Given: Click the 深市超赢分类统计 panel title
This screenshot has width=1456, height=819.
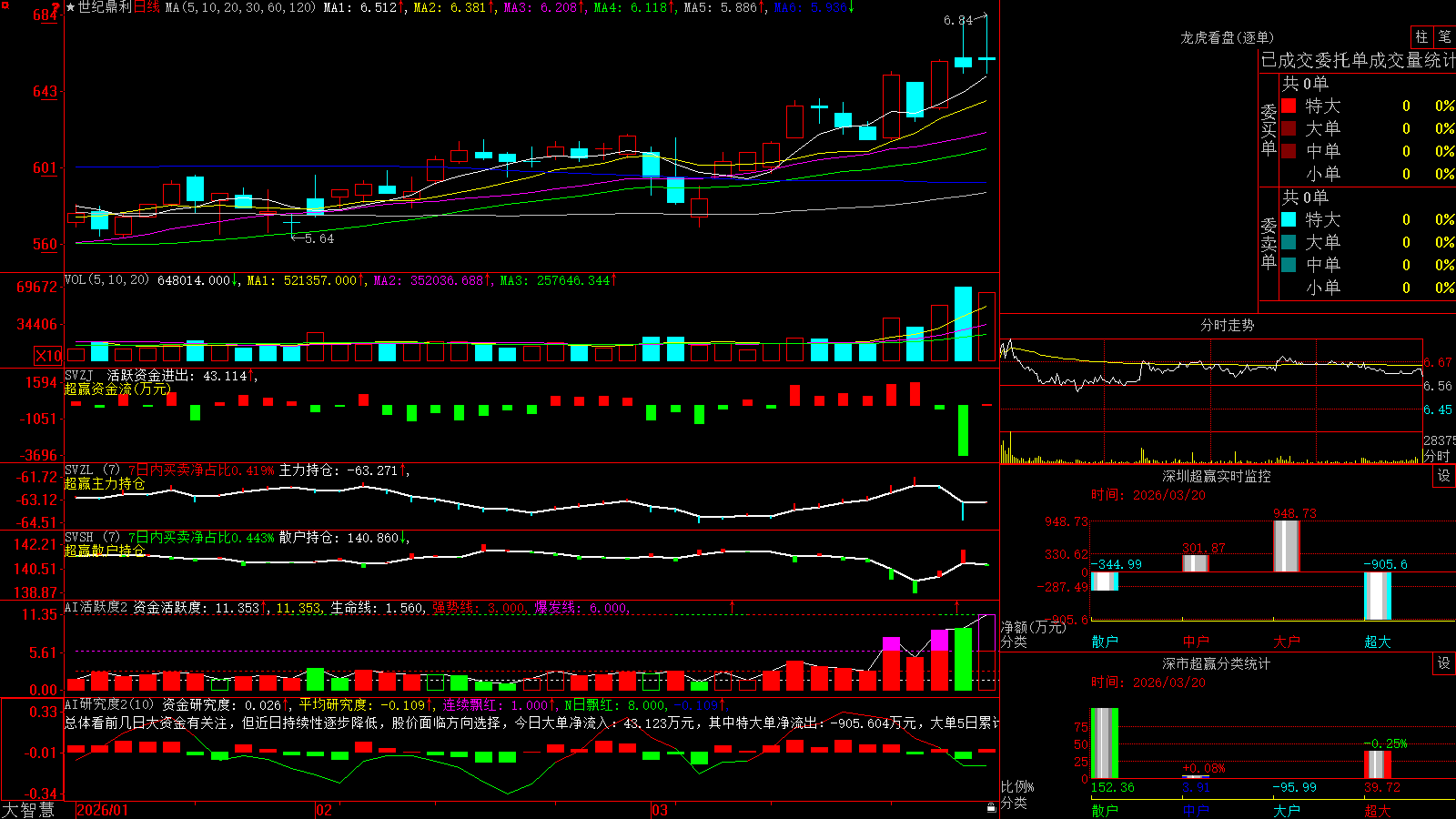Looking at the screenshot, I should [x=1217, y=663].
